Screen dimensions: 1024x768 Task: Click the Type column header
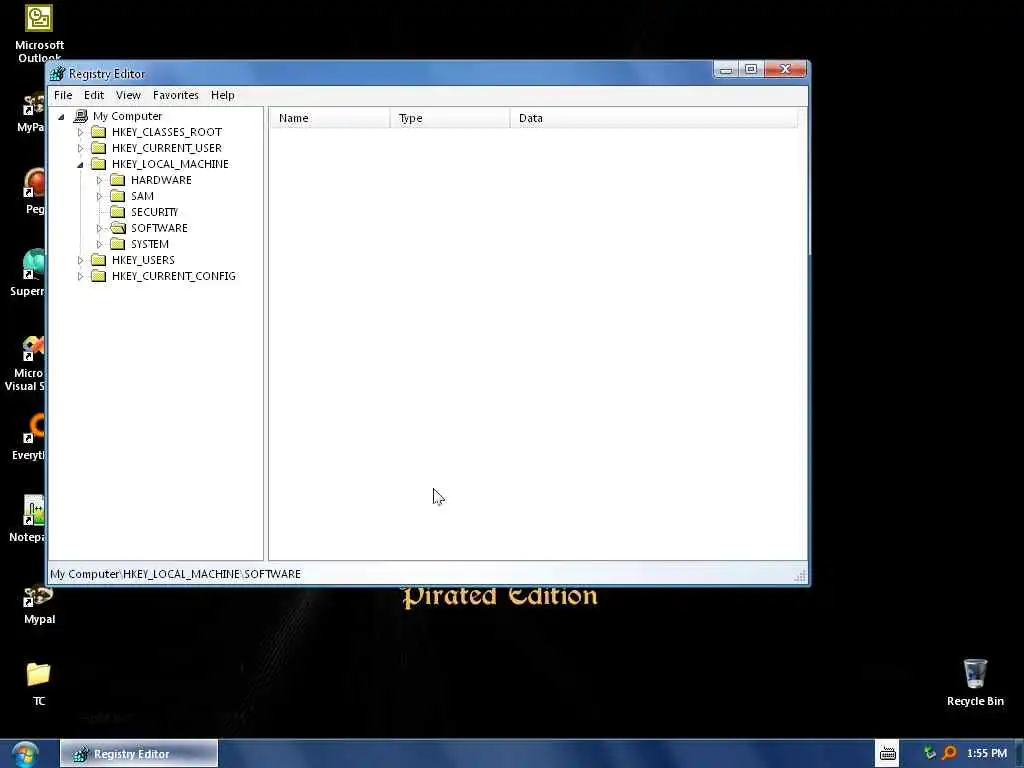[x=449, y=118]
